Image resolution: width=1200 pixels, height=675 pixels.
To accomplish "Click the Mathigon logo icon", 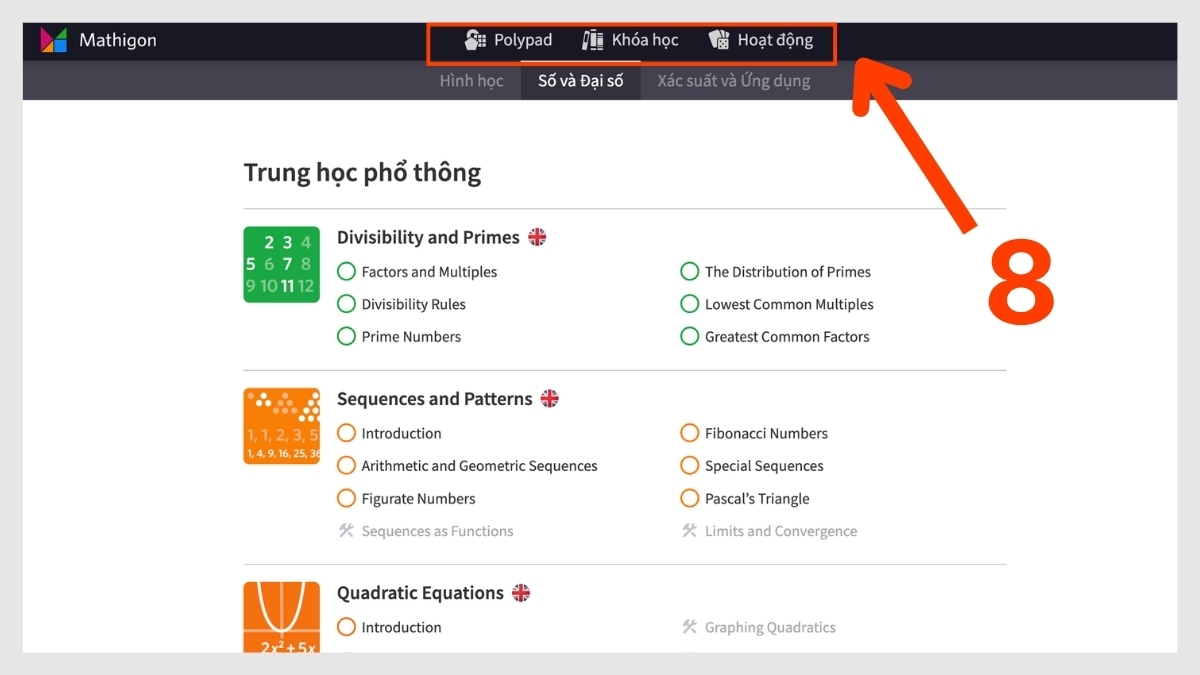I will coord(54,40).
